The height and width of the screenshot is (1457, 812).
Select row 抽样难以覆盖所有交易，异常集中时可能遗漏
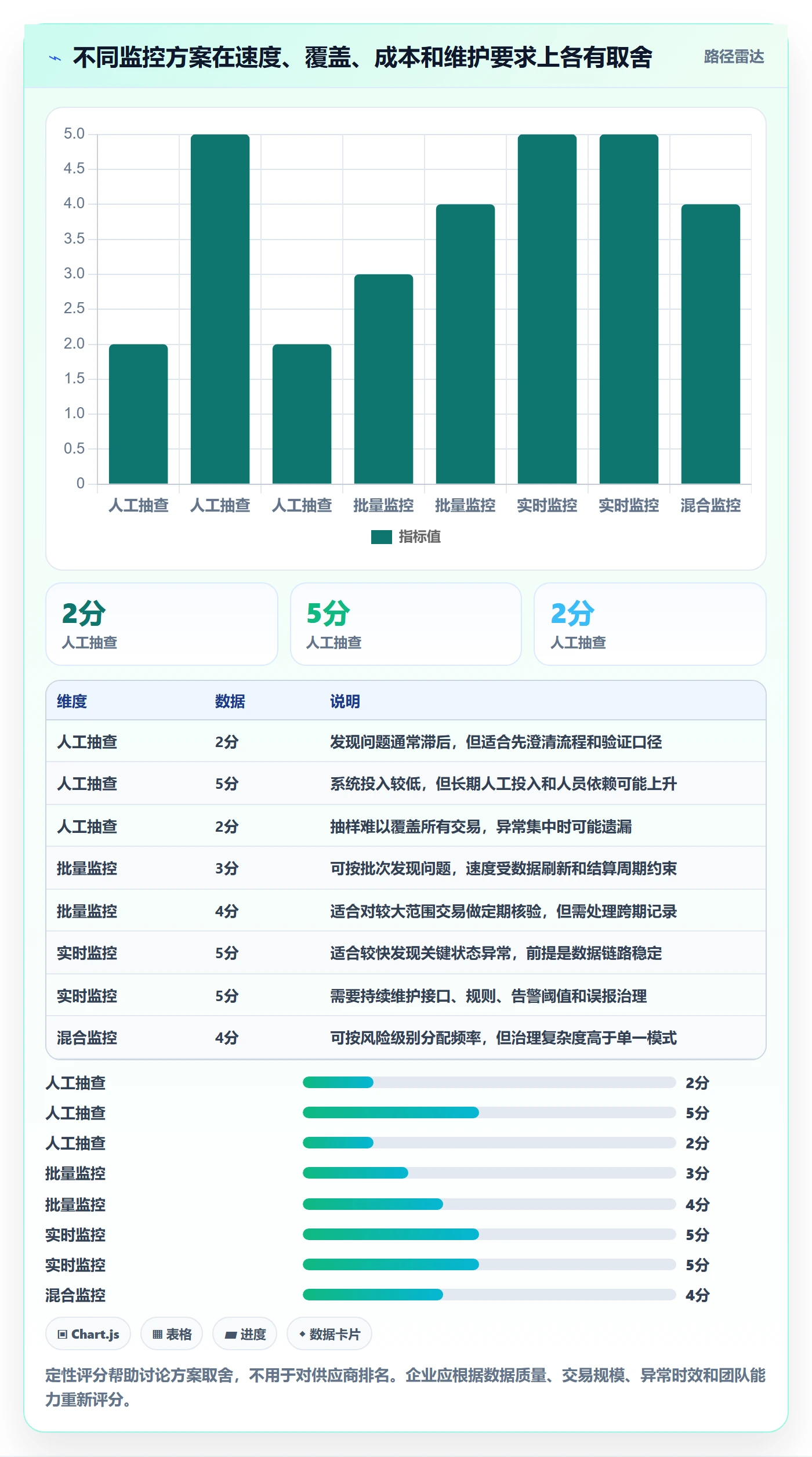[x=406, y=826]
